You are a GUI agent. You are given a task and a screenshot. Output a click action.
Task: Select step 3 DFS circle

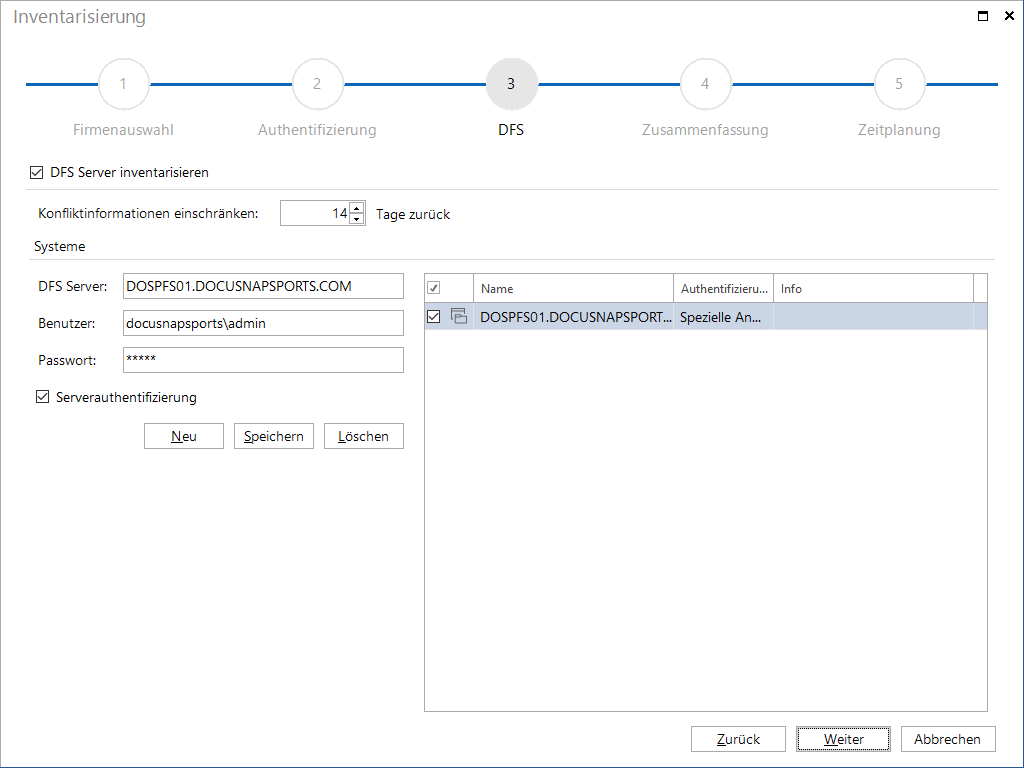(x=511, y=84)
